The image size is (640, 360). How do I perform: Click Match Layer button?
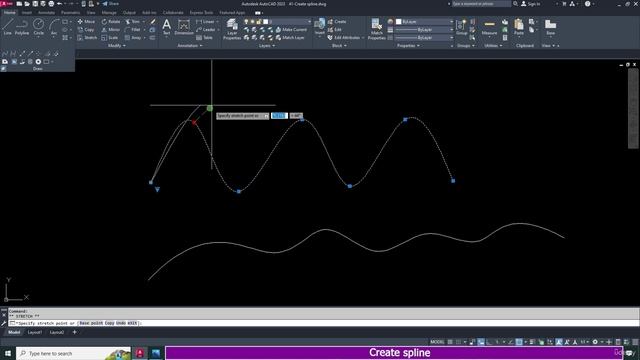pos(290,38)
